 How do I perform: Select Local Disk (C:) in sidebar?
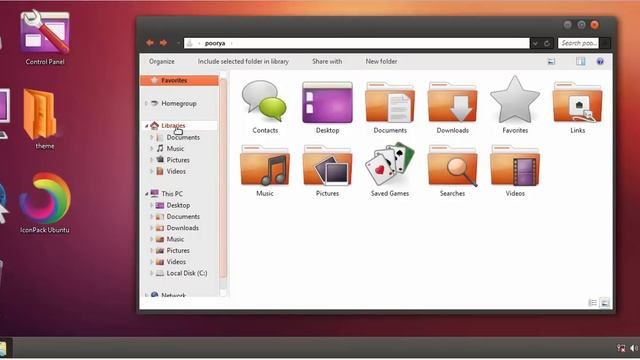coord(187,273)
